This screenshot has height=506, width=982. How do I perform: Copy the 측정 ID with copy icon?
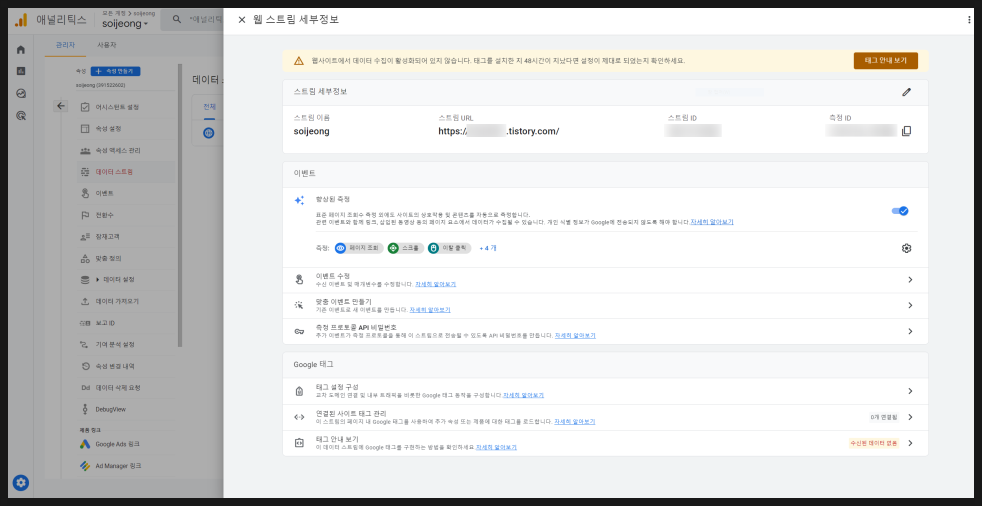click(906, 131)
